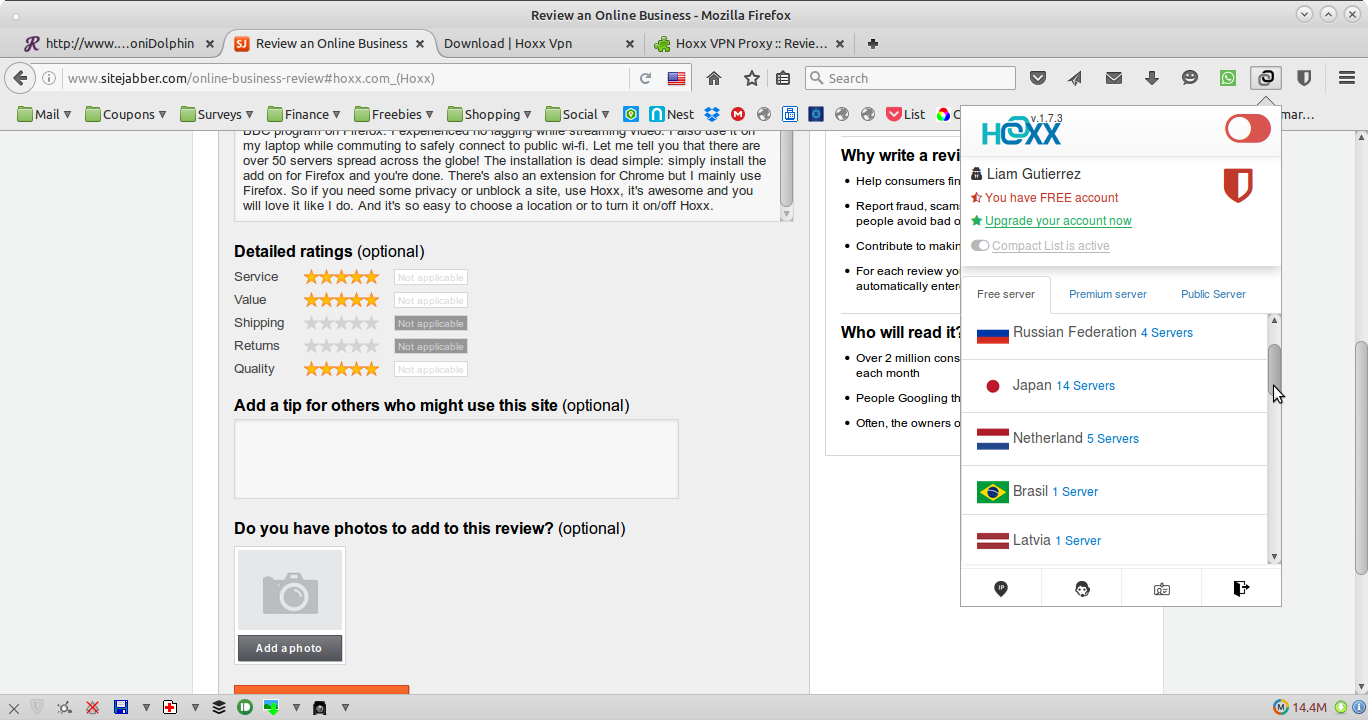1368x720 pixels.
Task: Open the WhatsApp toolbar icon
Action: tap(1228, 78)
